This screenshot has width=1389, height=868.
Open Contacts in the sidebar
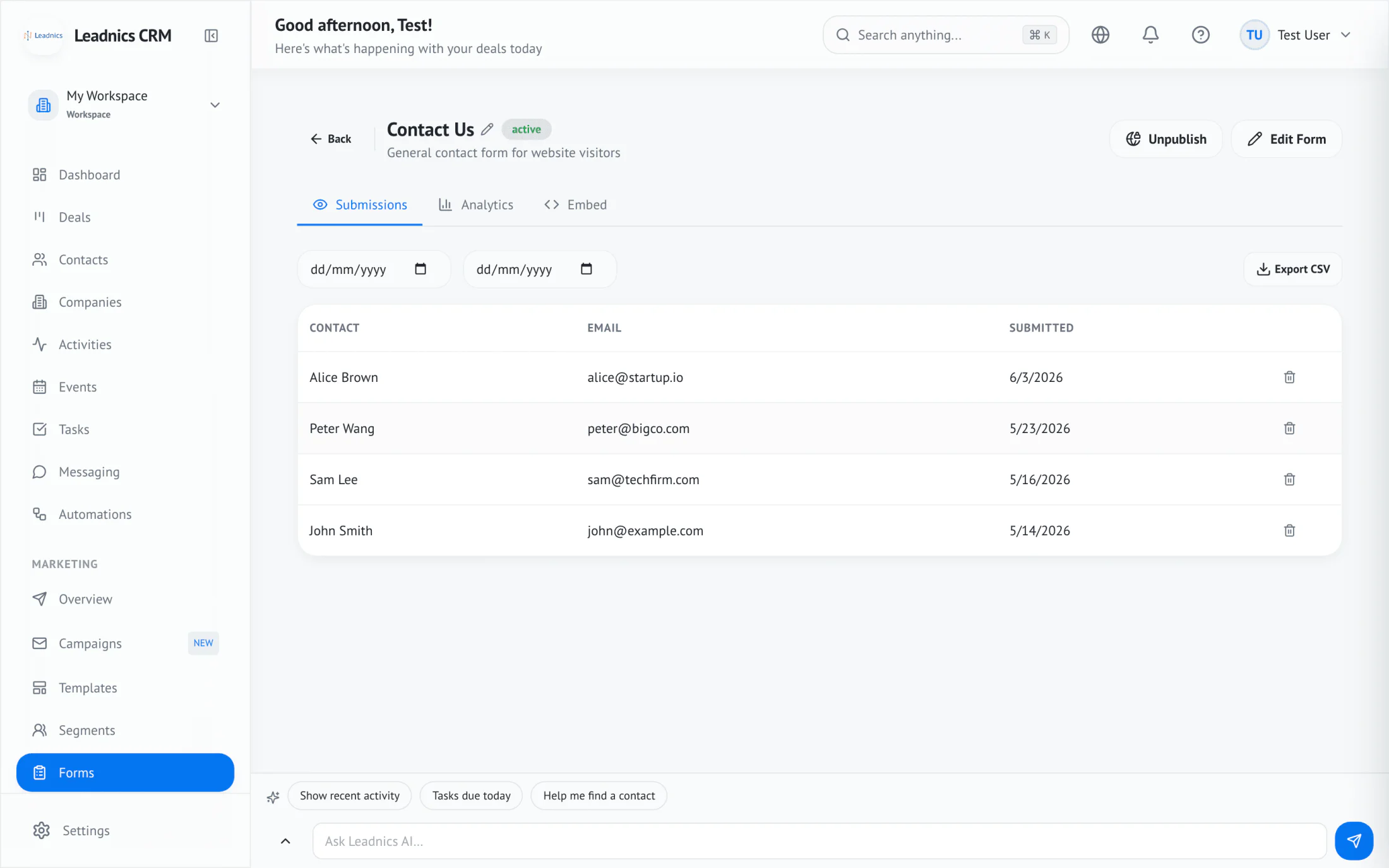point(125,259)
